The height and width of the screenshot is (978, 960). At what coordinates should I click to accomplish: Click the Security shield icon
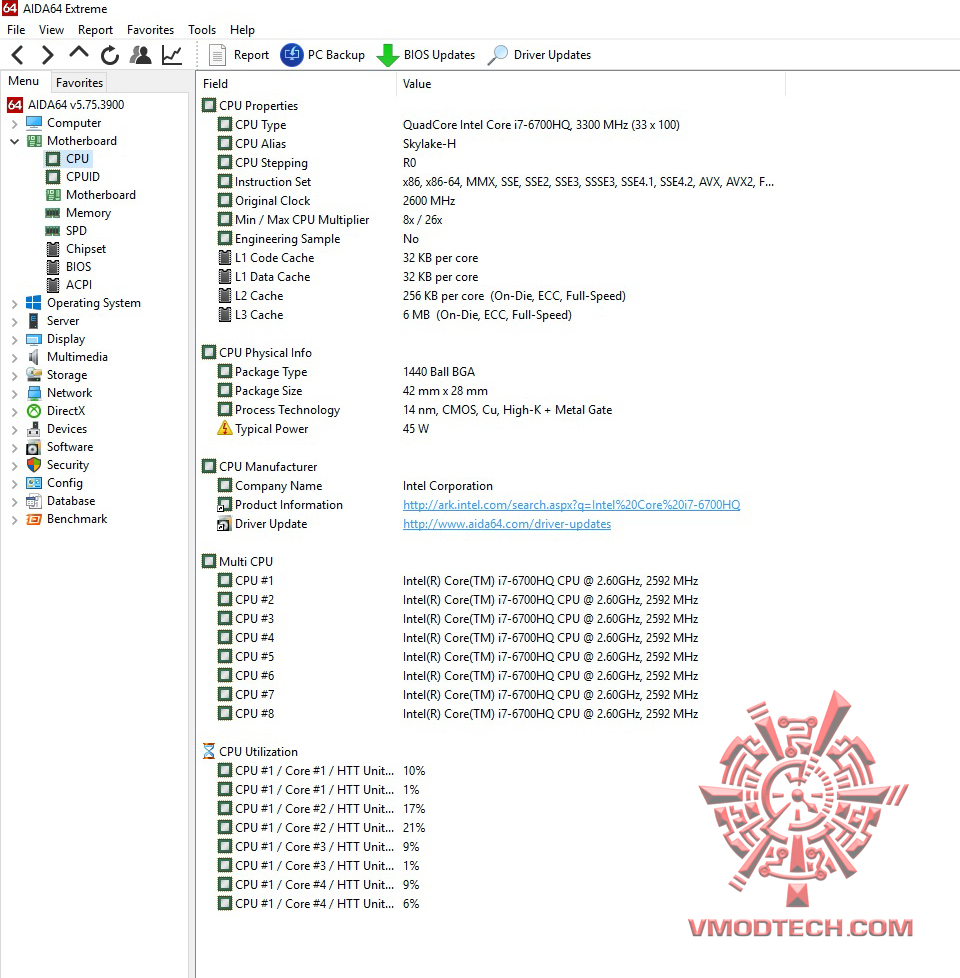coord(34,465)
